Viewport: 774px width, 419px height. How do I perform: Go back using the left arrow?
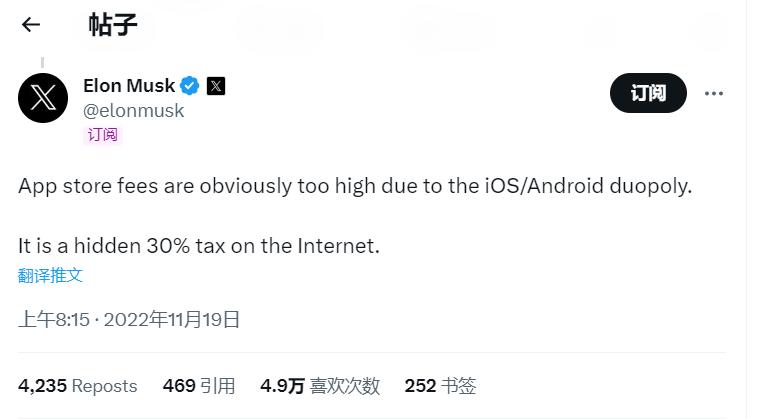pyautogui.click(x=31, y=25)
